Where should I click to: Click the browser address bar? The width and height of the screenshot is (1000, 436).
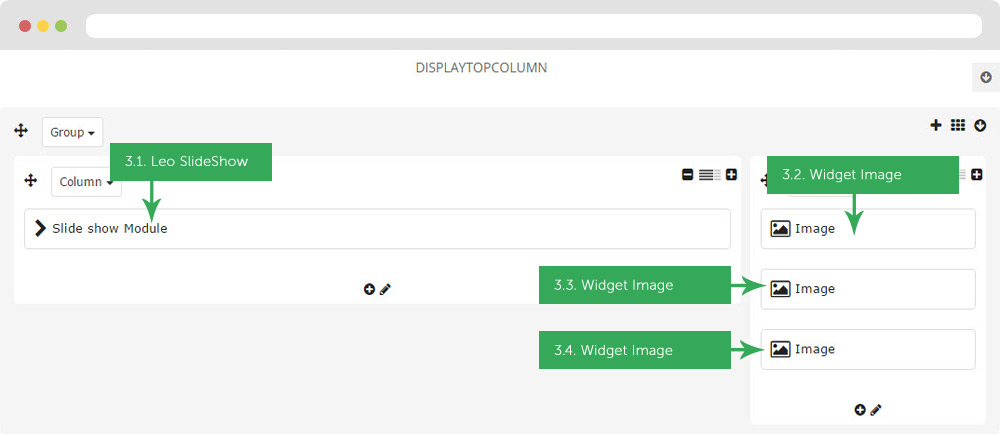point(528,26)
